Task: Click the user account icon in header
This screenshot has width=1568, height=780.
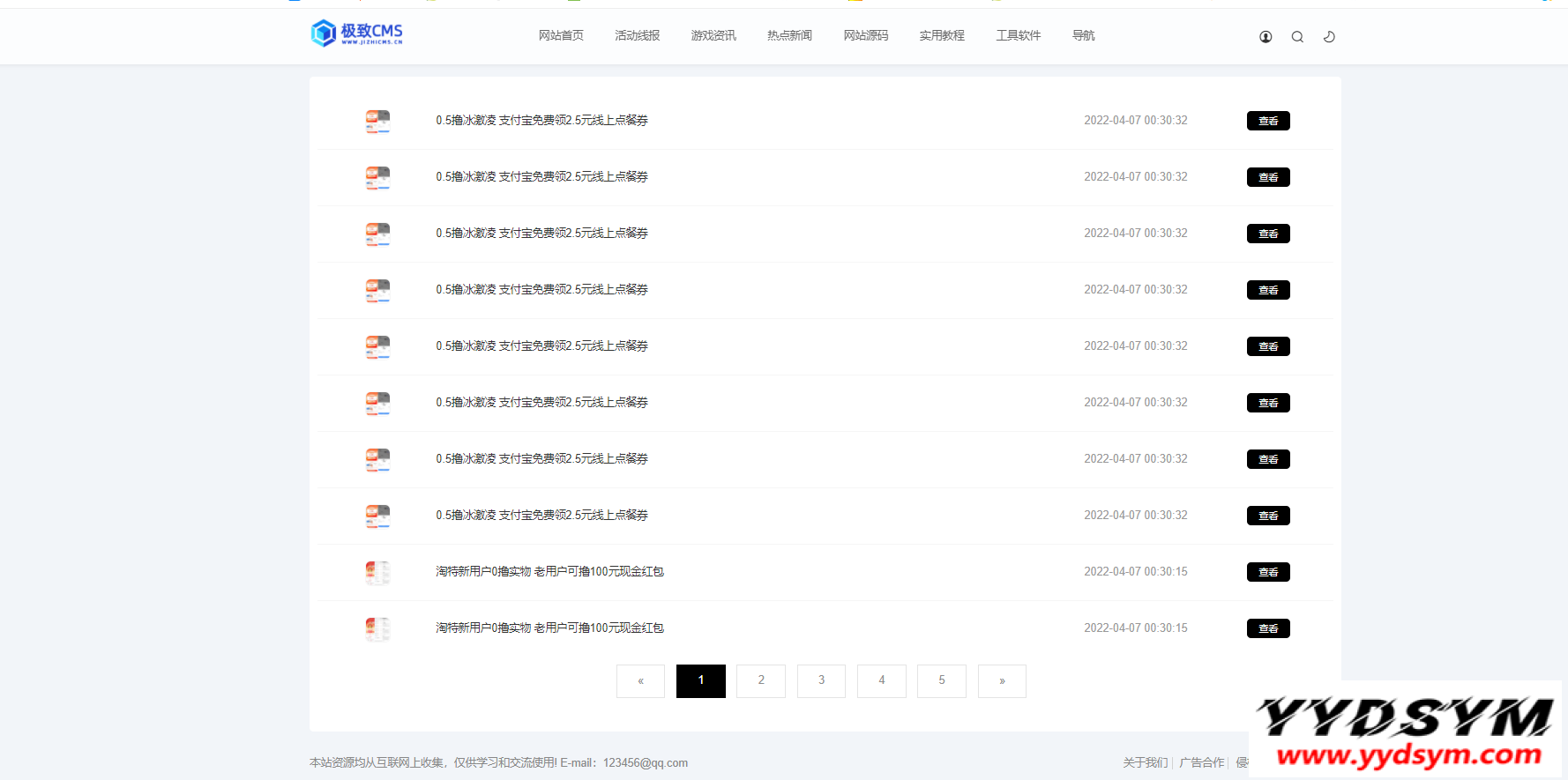Action: tap(1266, 37)
